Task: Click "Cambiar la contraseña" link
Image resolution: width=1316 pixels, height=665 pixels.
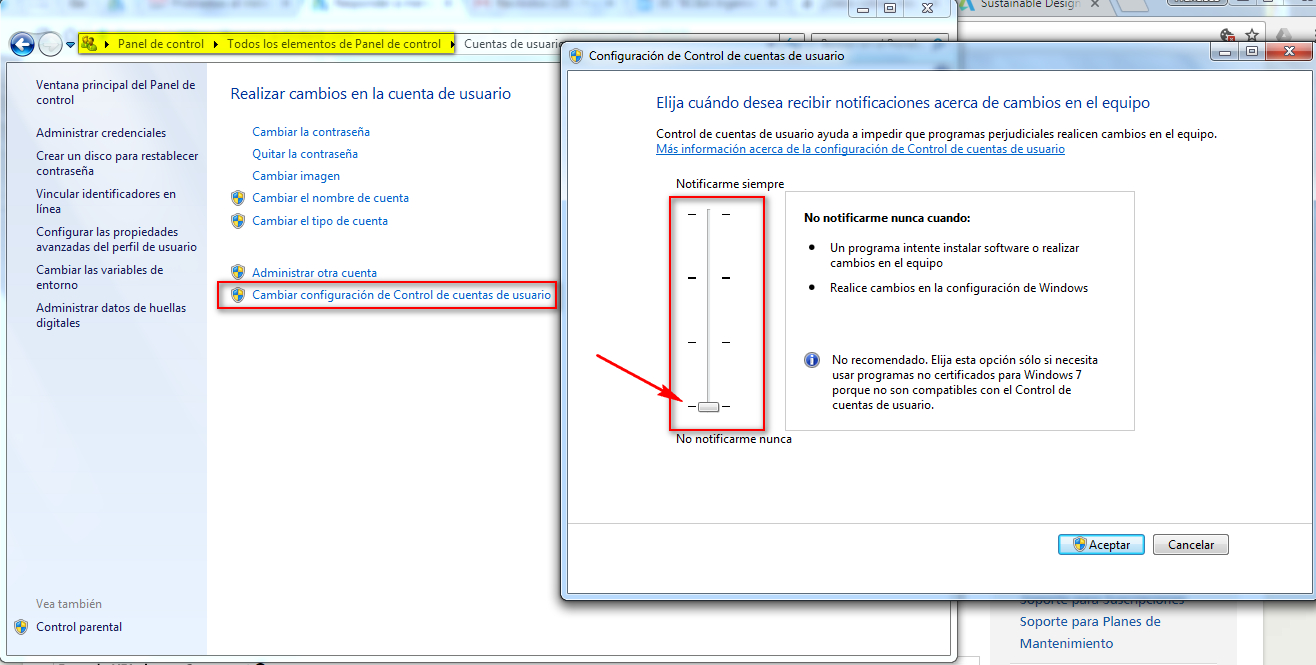Action: point(311,131)
